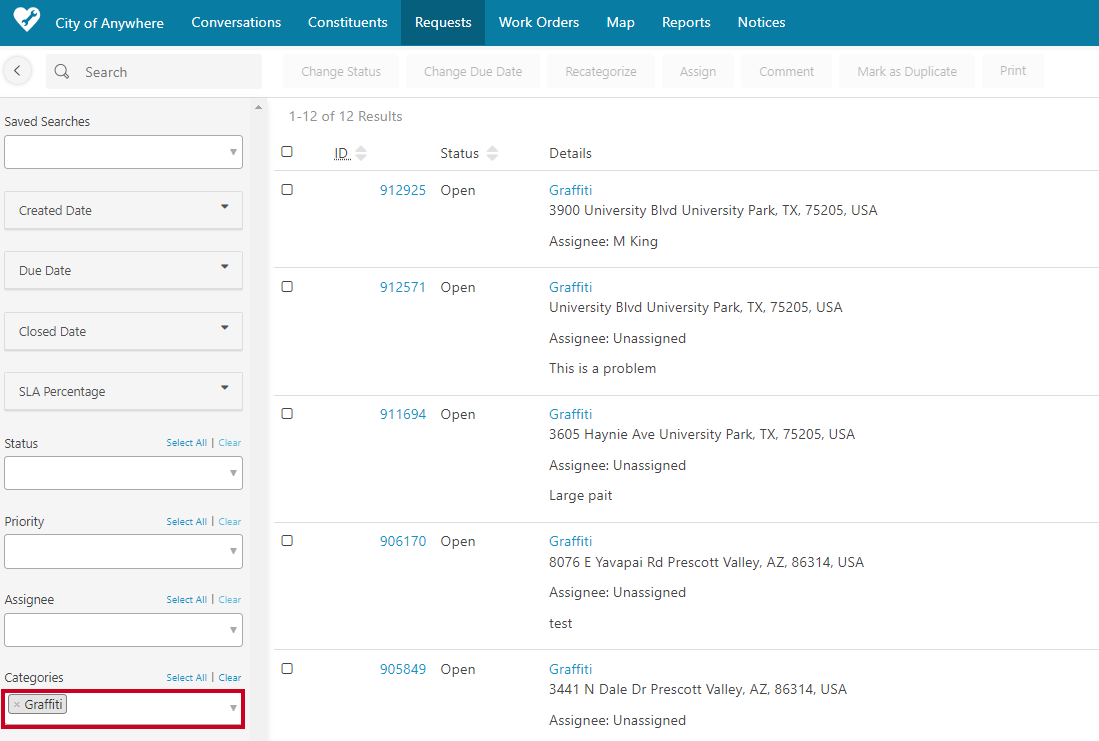Image resolution: width=1099 pixels, height=741 pixels.
Task: Click Select All for Priority filter
Action: (186, 522)
